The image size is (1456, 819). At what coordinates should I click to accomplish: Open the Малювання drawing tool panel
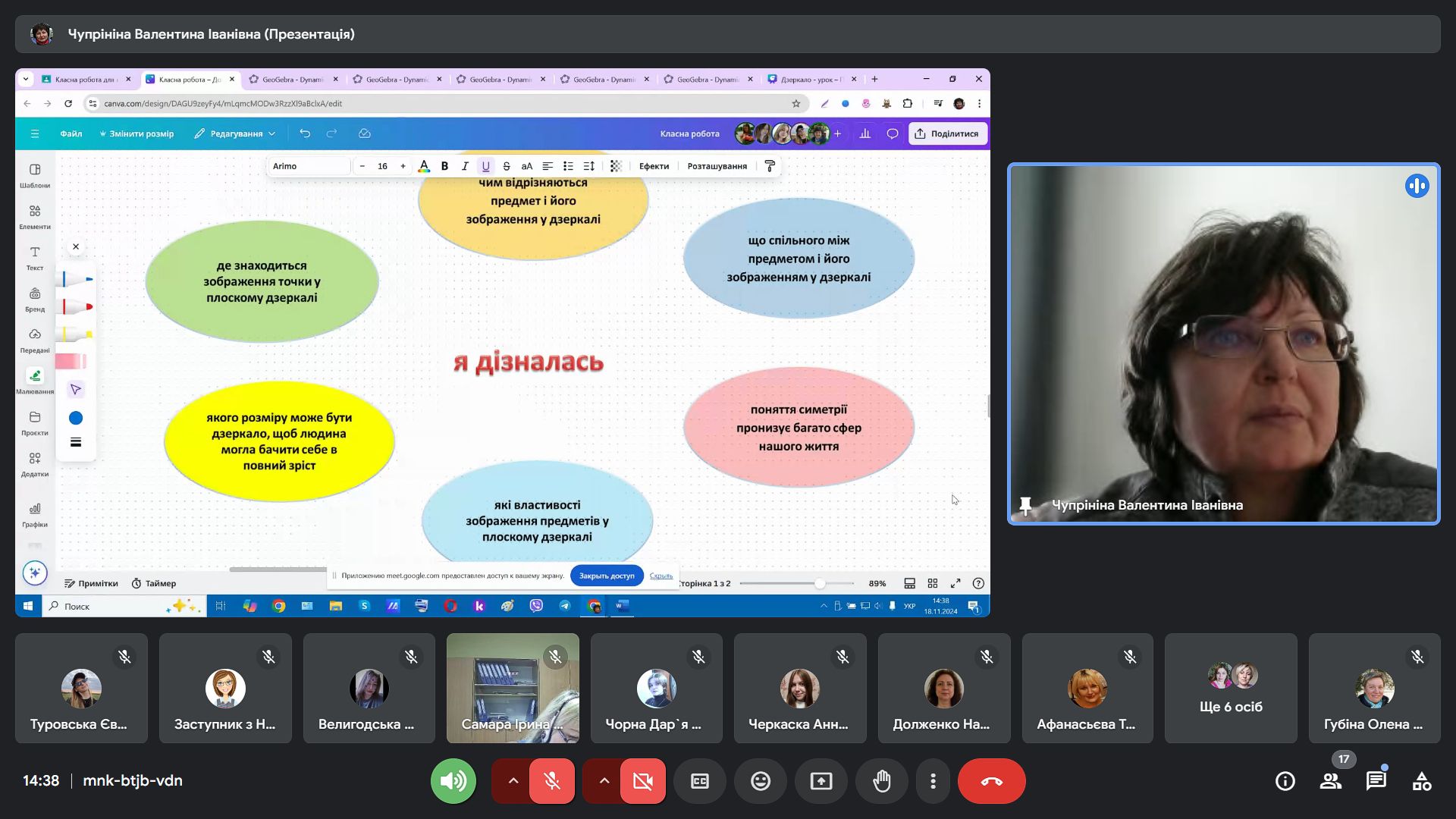point(35,381)
